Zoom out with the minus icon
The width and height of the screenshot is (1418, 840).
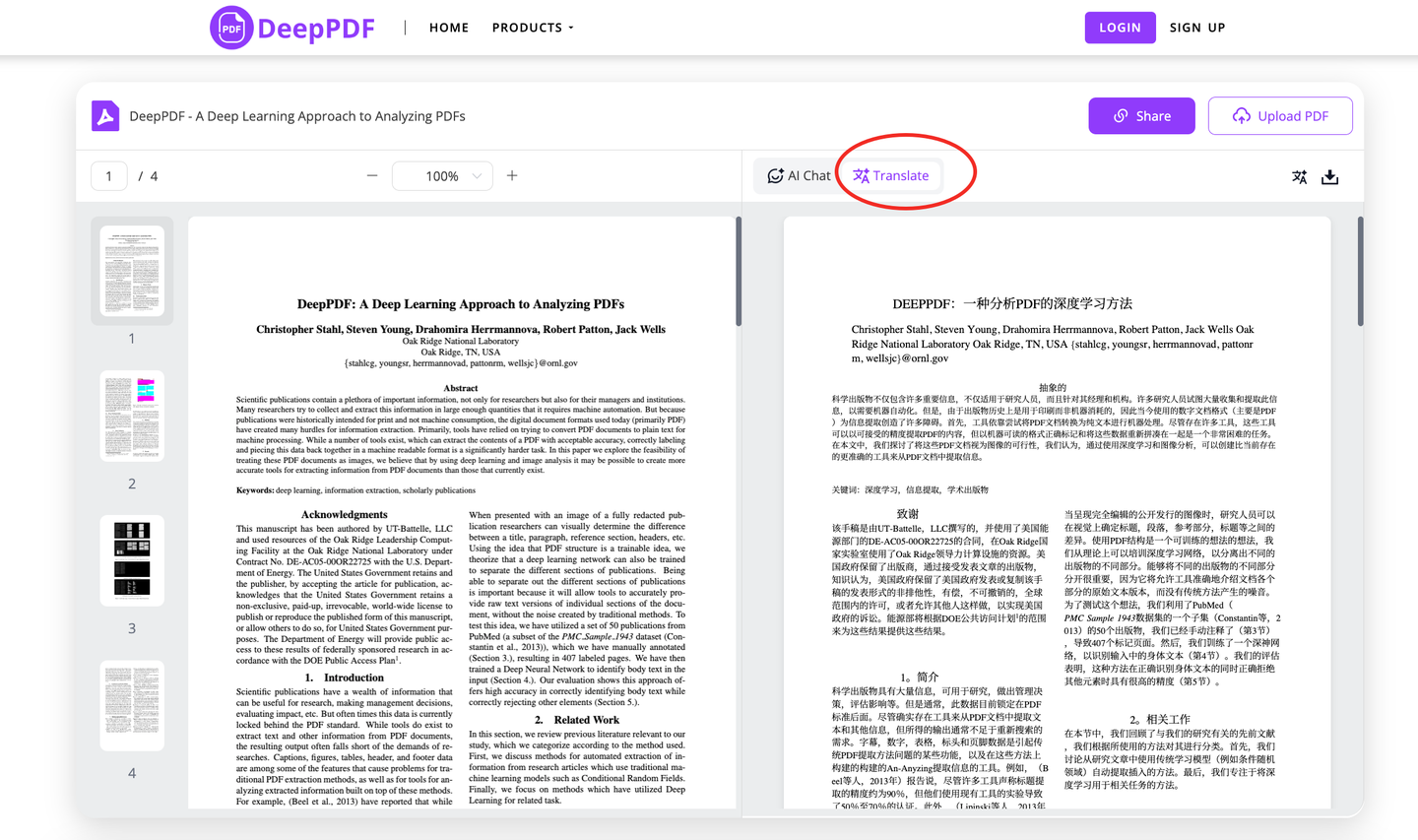371,175
